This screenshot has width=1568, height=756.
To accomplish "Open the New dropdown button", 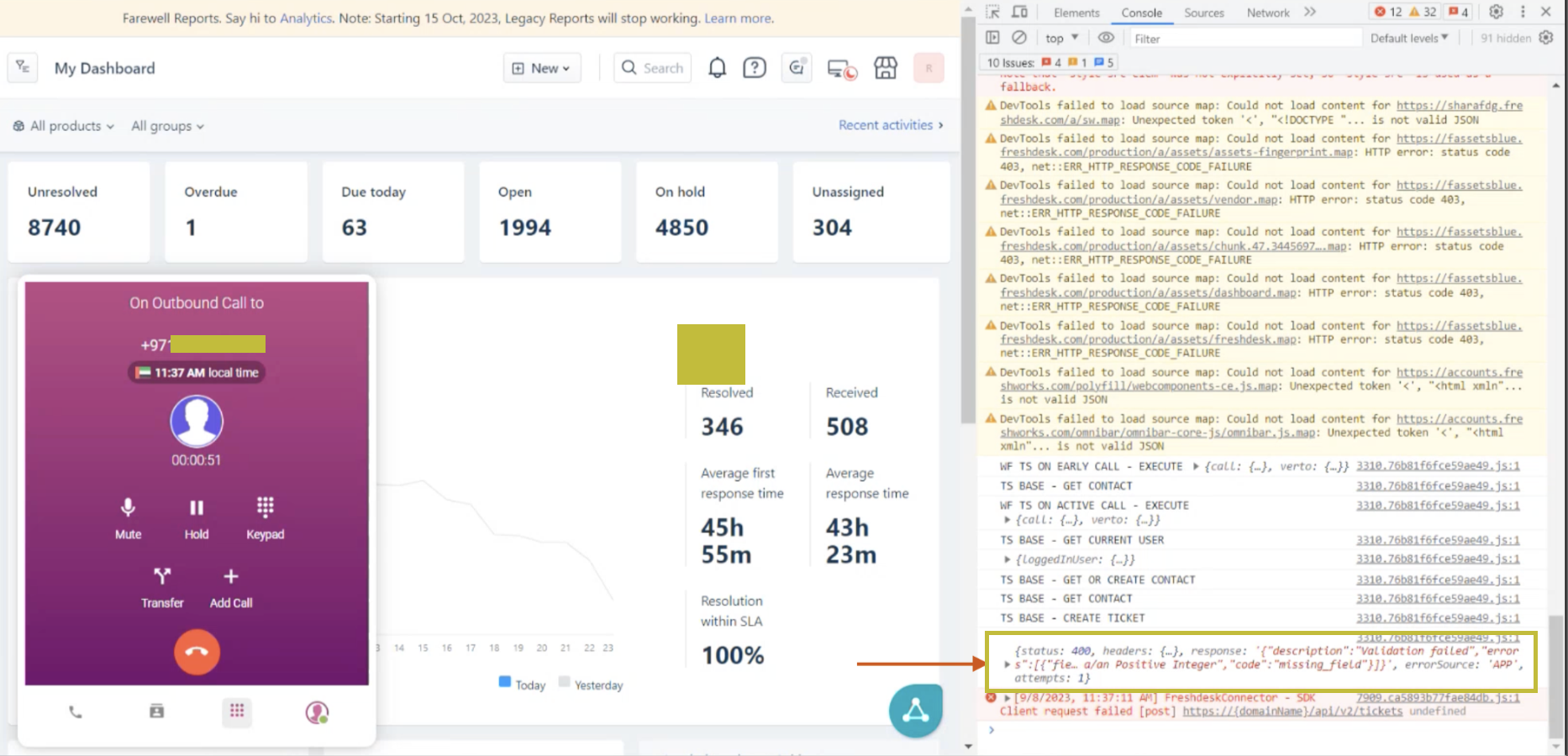I will point(541,68).
